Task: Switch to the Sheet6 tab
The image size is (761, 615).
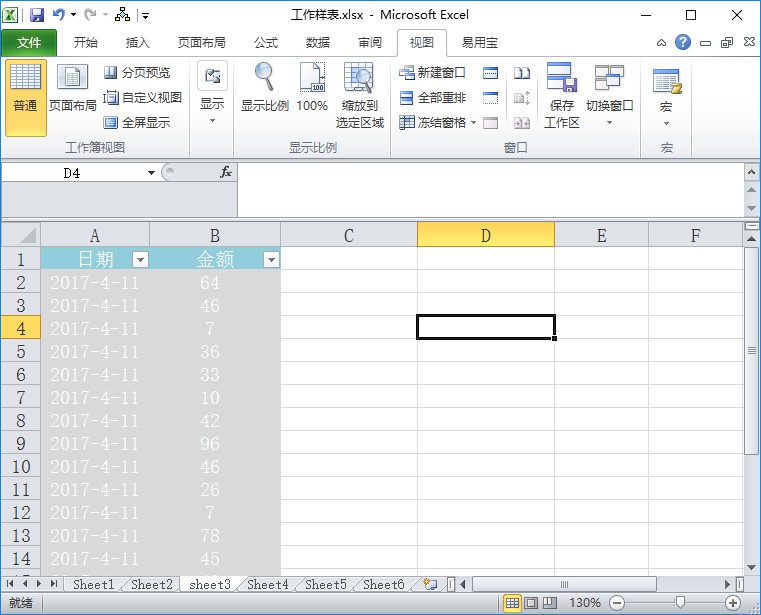Action: coord(383,584)
